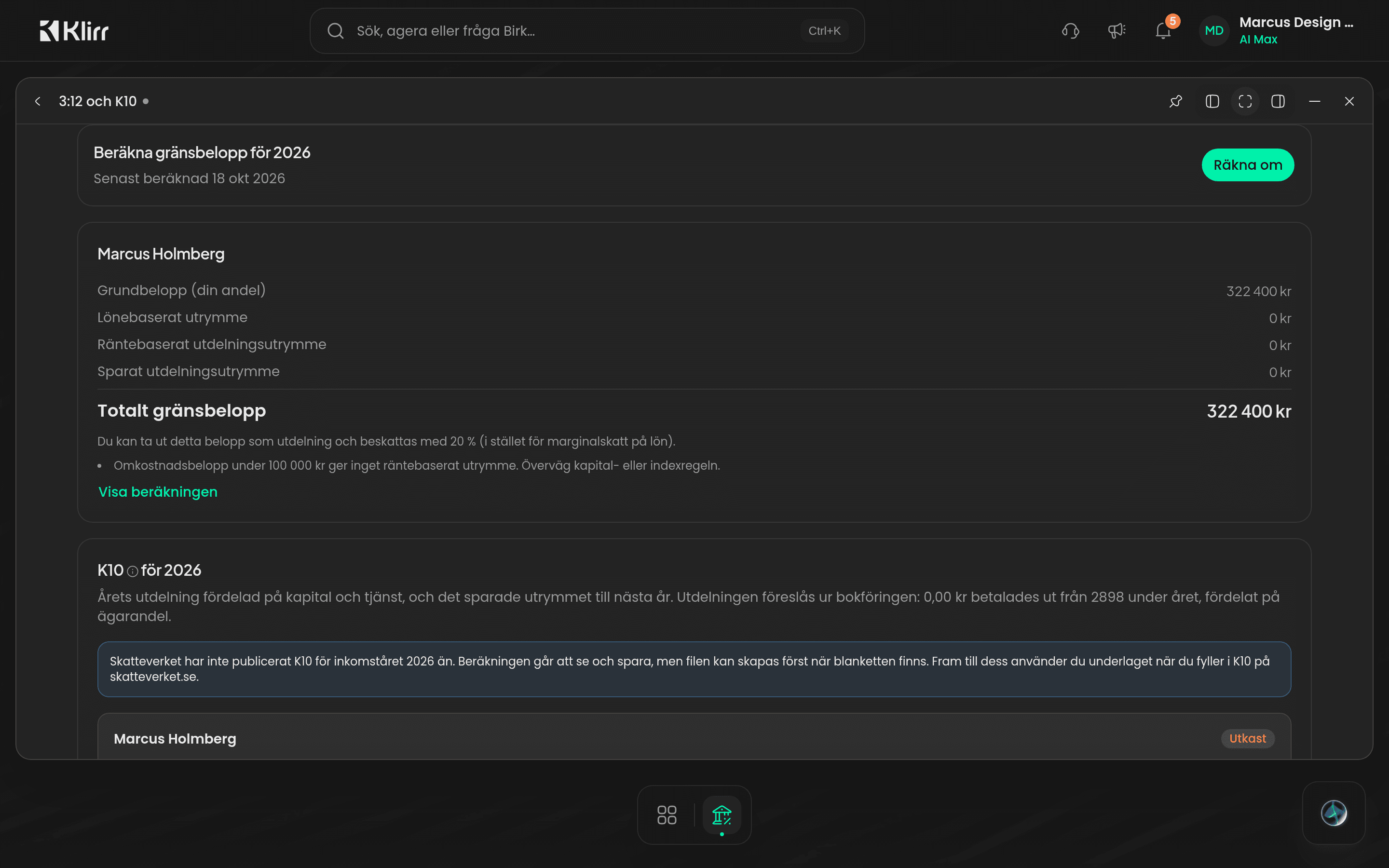This screenshot has height=868, width=1389.
Task: Click the Ctrl+K shortcut hint
Action: pos(824,31)
